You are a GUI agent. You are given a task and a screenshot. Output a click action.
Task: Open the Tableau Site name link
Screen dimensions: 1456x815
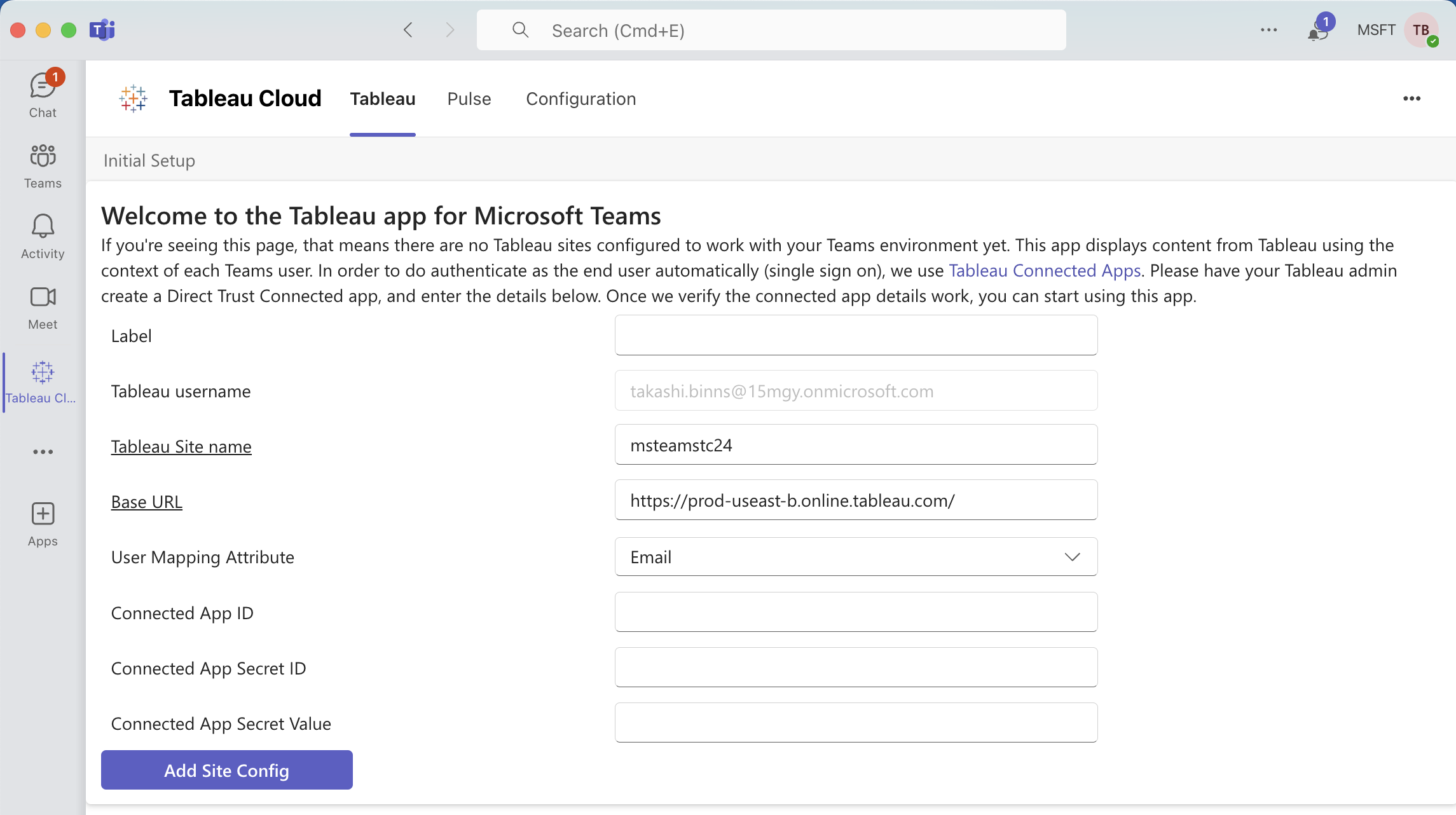[x=181, y=446]
